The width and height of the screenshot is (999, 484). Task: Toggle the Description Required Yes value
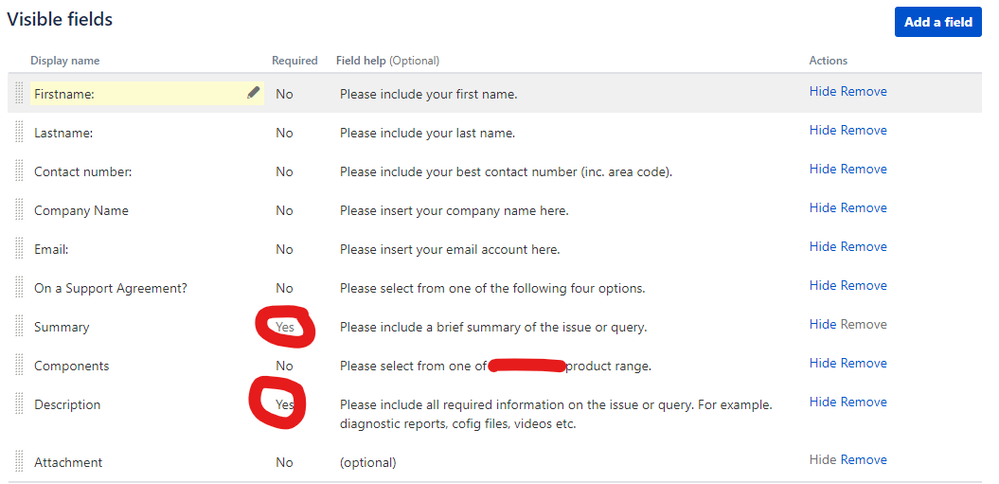pyautogui.click(x=285, y=404)
